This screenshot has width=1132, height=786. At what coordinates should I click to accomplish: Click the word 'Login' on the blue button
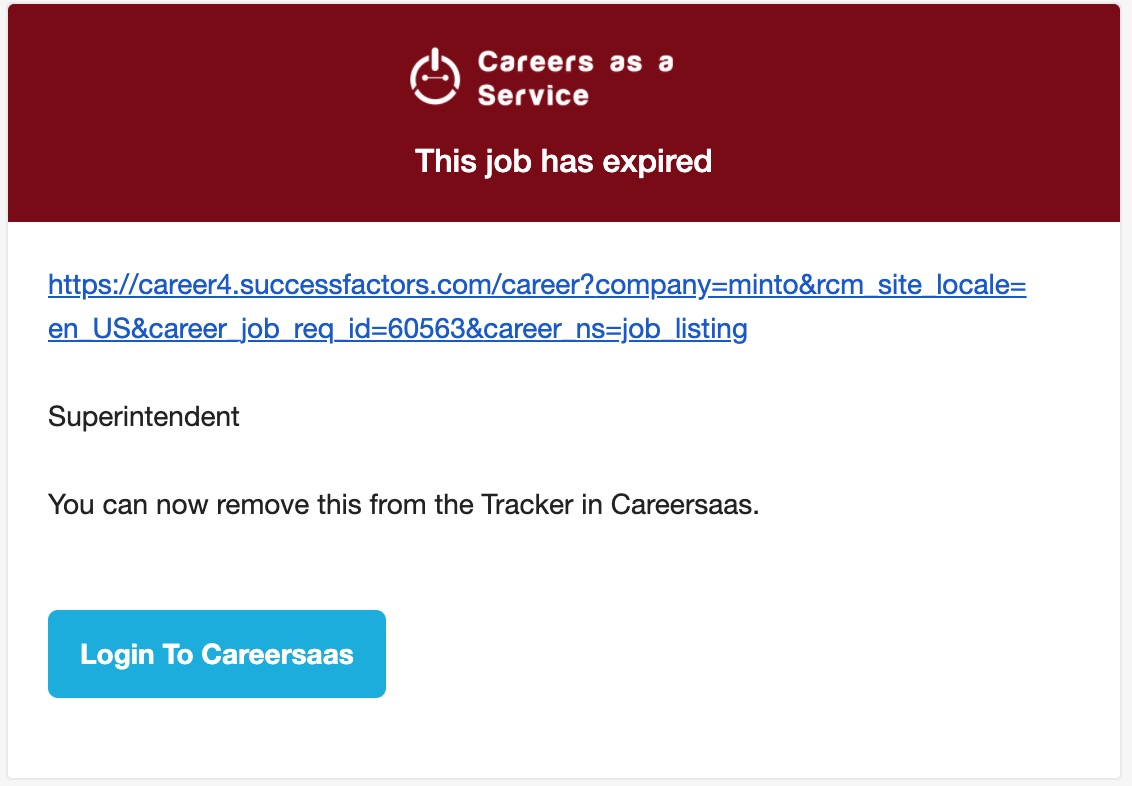point(117,655)
